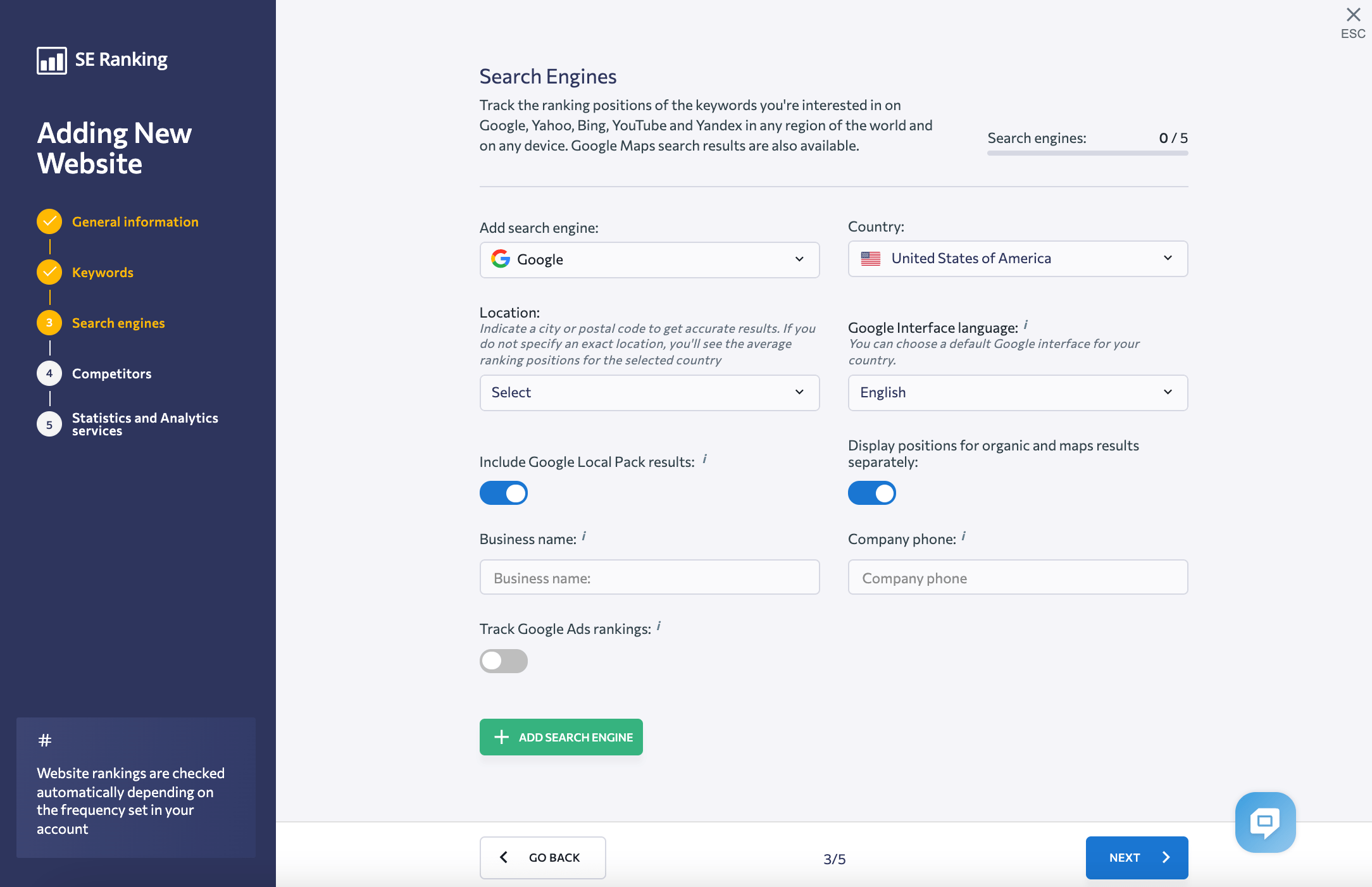Screen dimensions: 1372x887
Task: Click step 3 circle icon
Action: pos(49,323)
